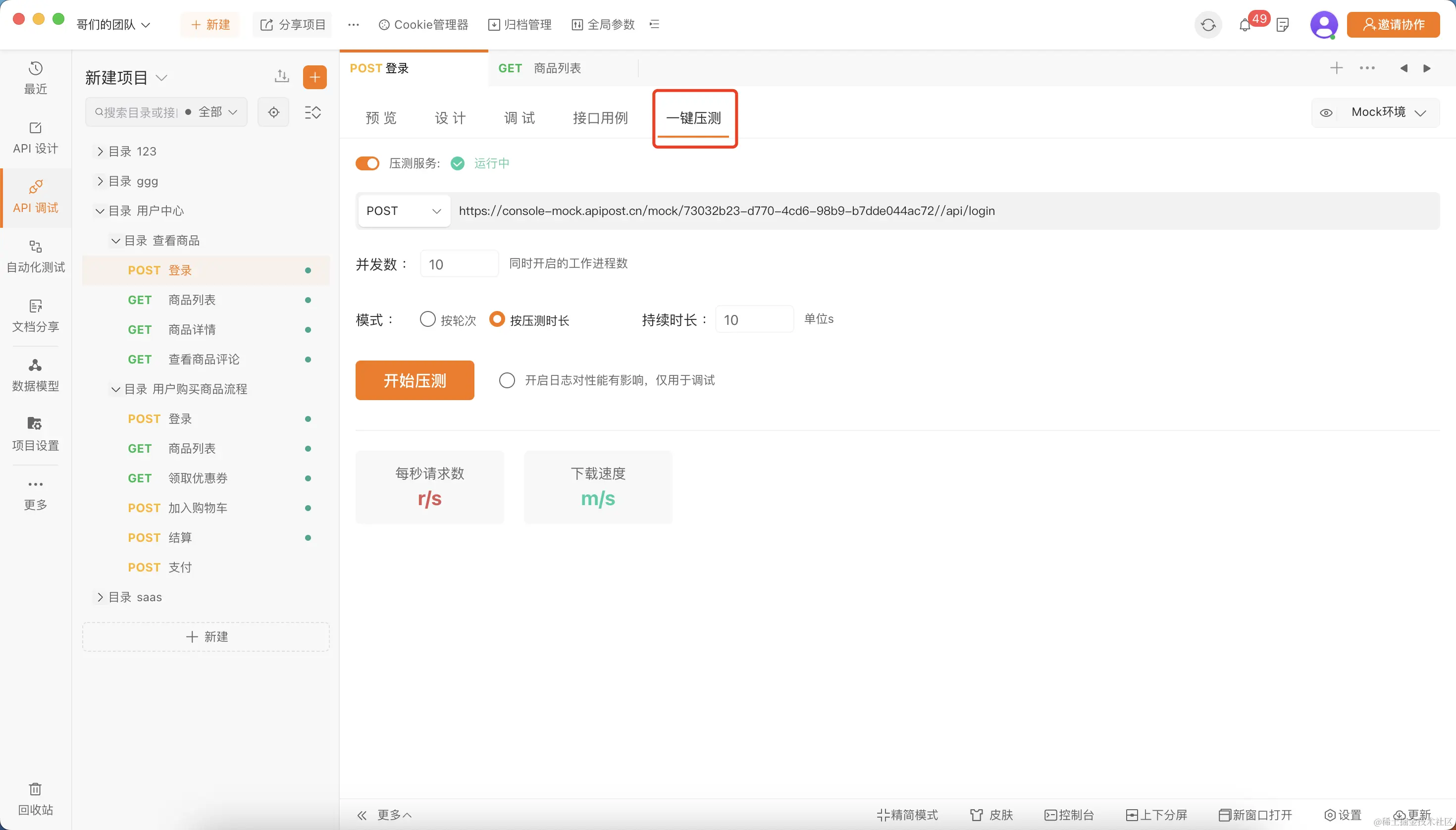Enable the 开启日志 logging option
This screenshot has height=830, width=1456.
click(507, 380)
